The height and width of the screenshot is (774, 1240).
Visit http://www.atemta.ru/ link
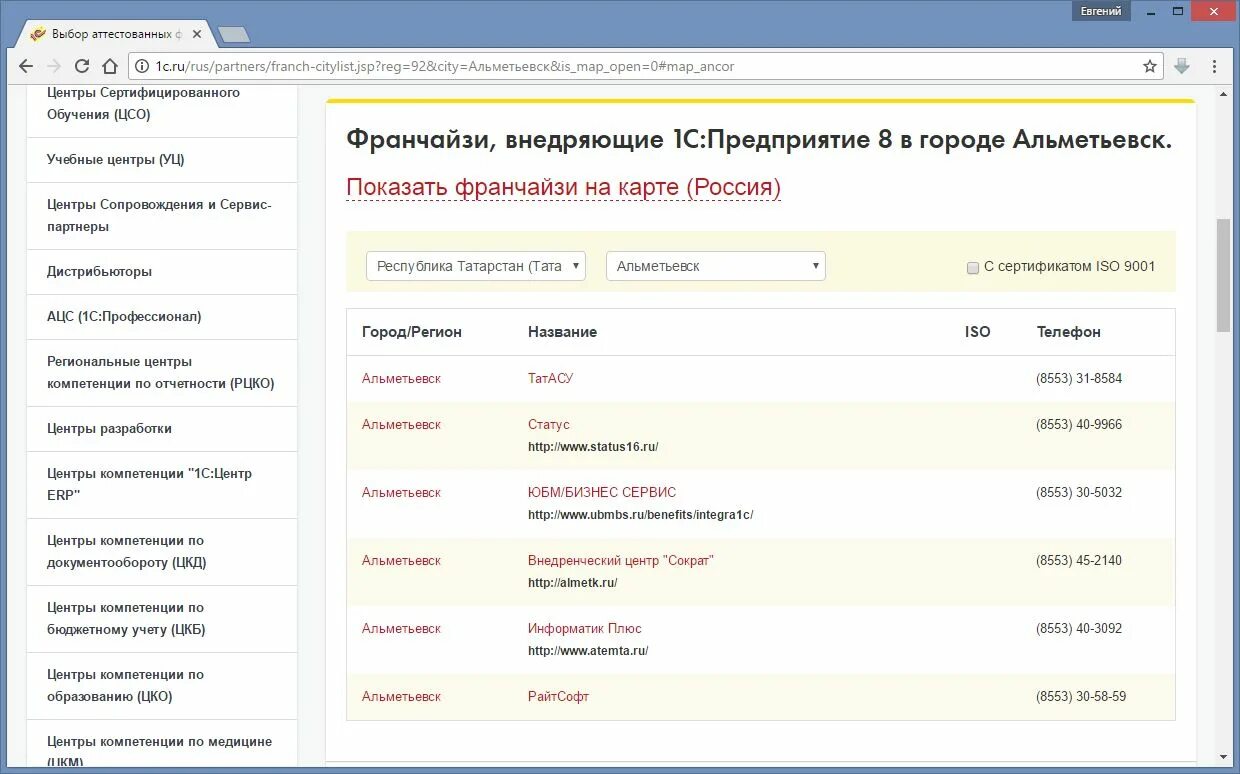coord(588,651)
